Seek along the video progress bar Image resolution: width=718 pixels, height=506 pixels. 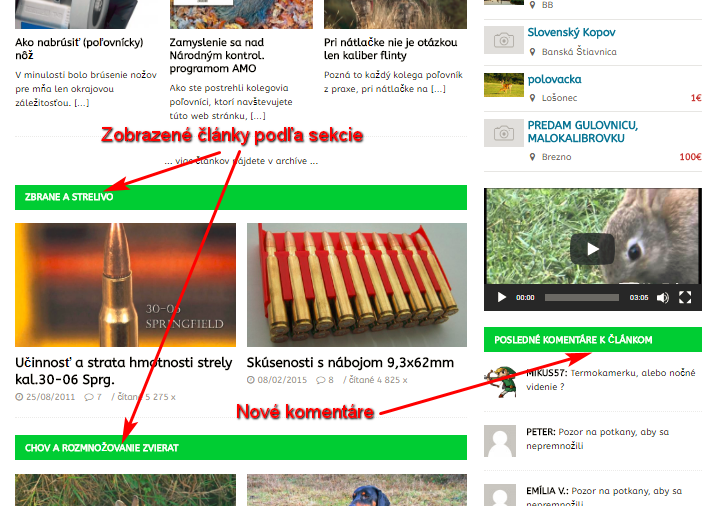582,298
